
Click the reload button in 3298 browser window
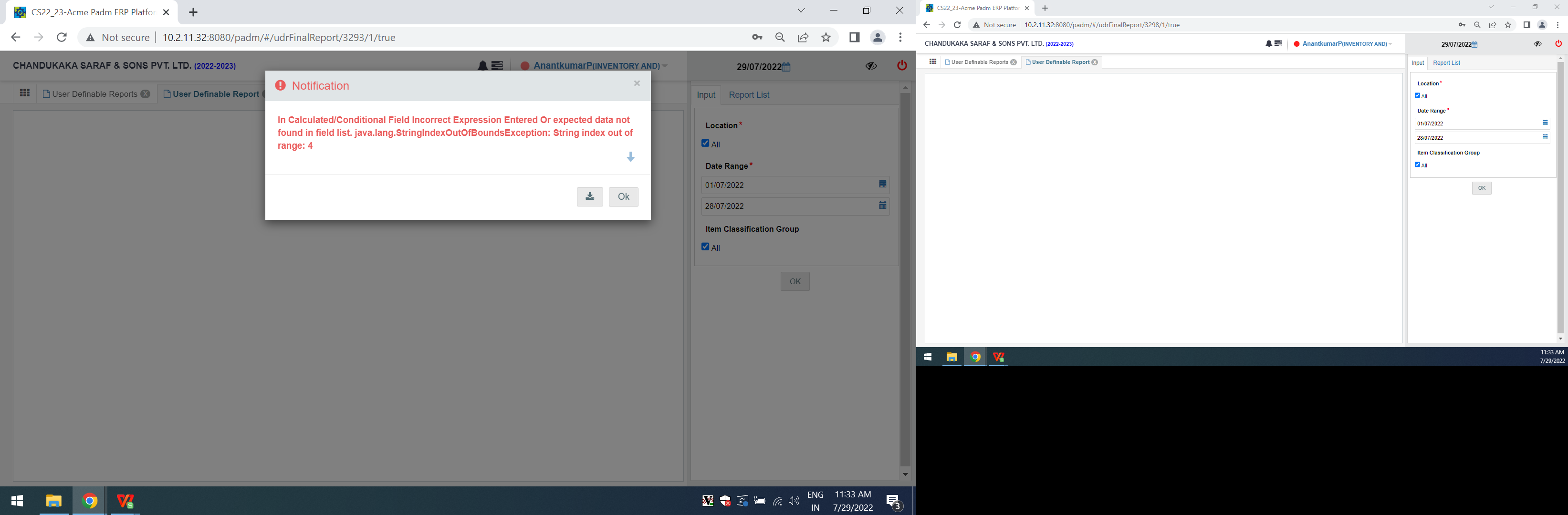[x=957, y=25]
